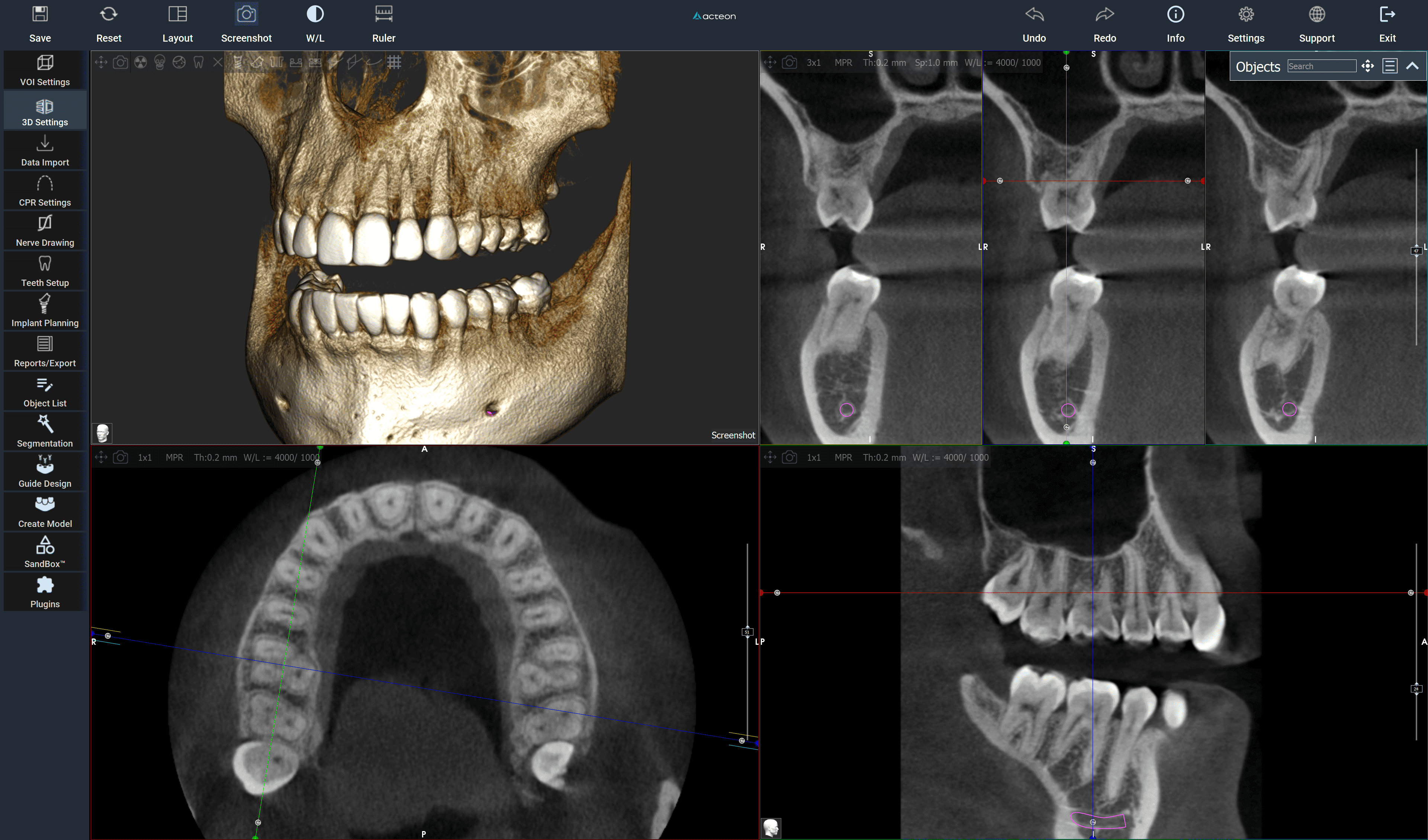Toggle the grid overlay in 3D view
This screenshot has height=840, width=1428.
[x=395, y=62]
